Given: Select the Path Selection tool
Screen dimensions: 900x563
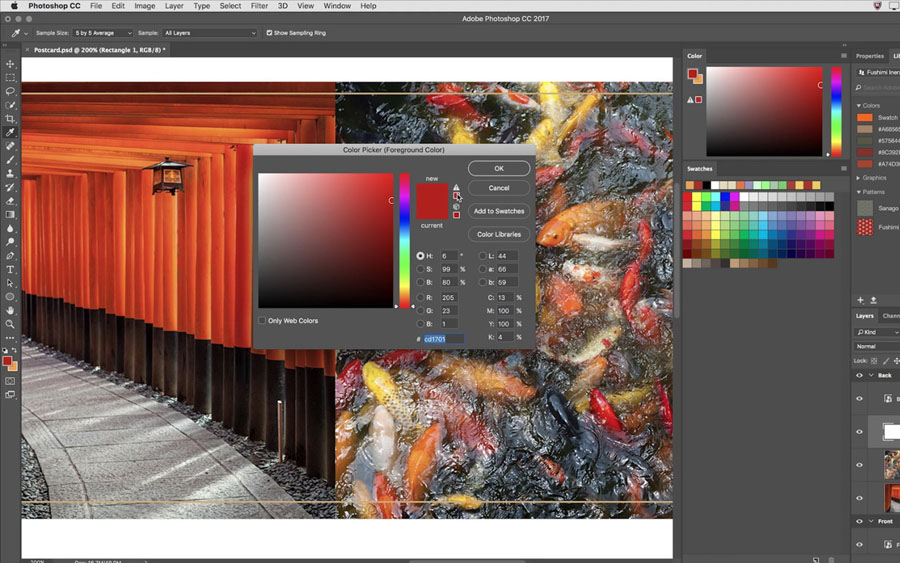Looking at the screenshot, I should click(x=10, y=283).
